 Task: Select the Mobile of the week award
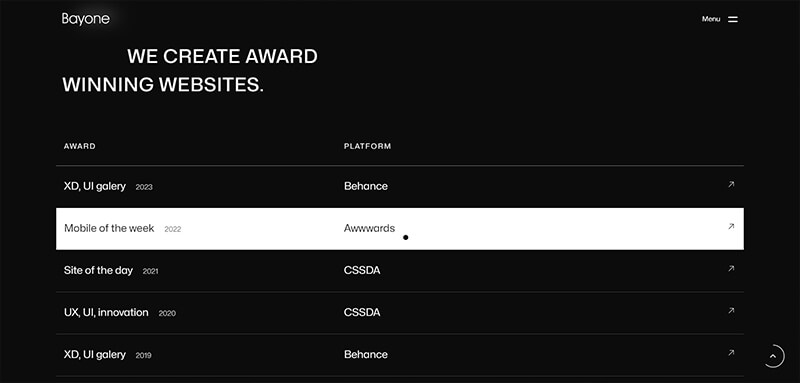109,228
